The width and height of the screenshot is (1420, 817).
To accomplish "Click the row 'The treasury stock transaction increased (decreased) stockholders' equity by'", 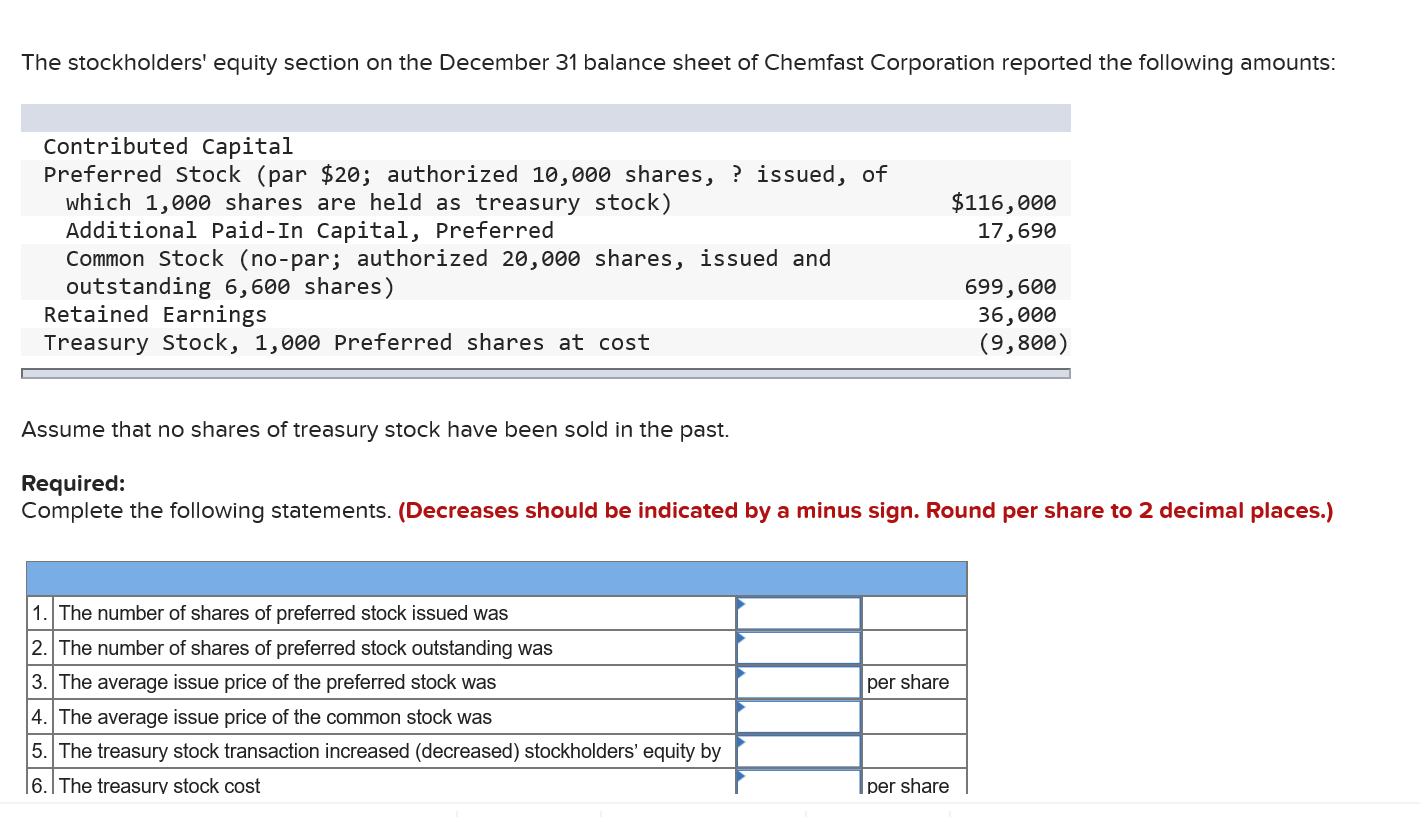I will (390, 751).
